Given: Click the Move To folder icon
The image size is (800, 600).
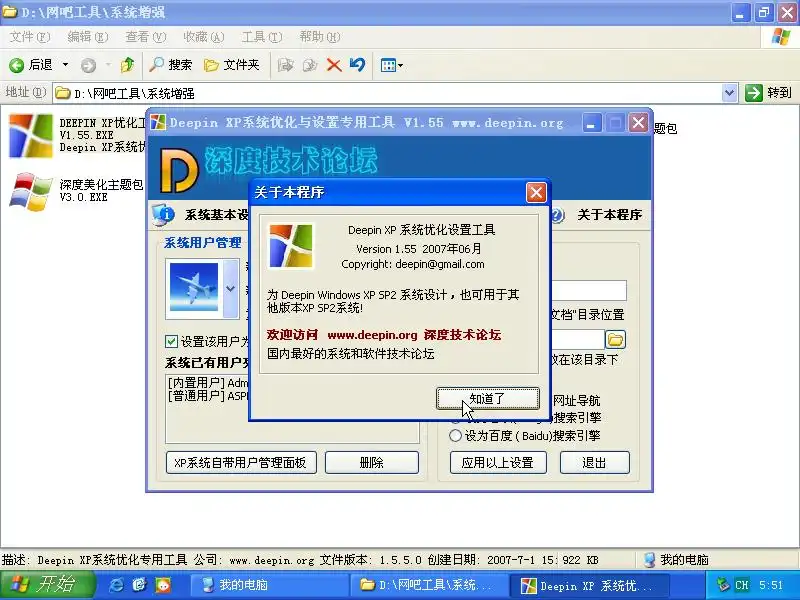Looking at the screenshot, I should tap(285, 65).
